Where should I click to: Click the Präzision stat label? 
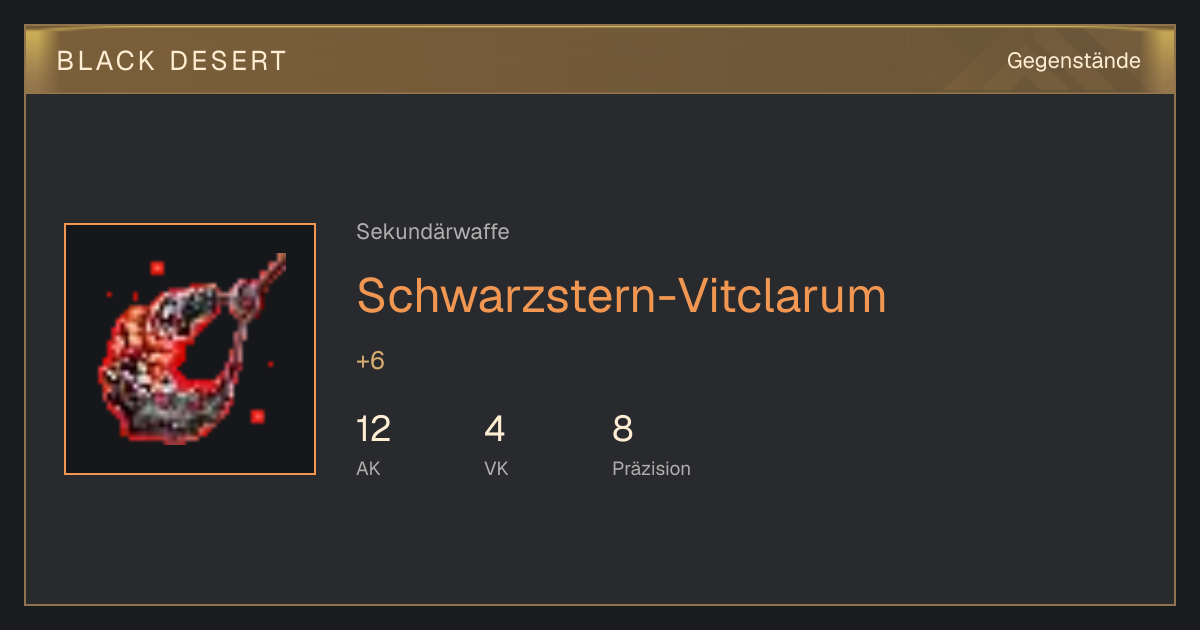coord(651,468)
